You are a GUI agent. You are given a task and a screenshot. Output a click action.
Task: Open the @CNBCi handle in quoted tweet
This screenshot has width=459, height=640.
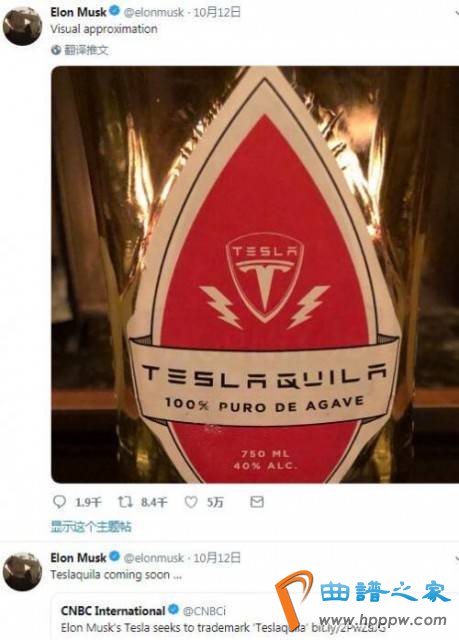pyautogui.click(x=204, y=611)
